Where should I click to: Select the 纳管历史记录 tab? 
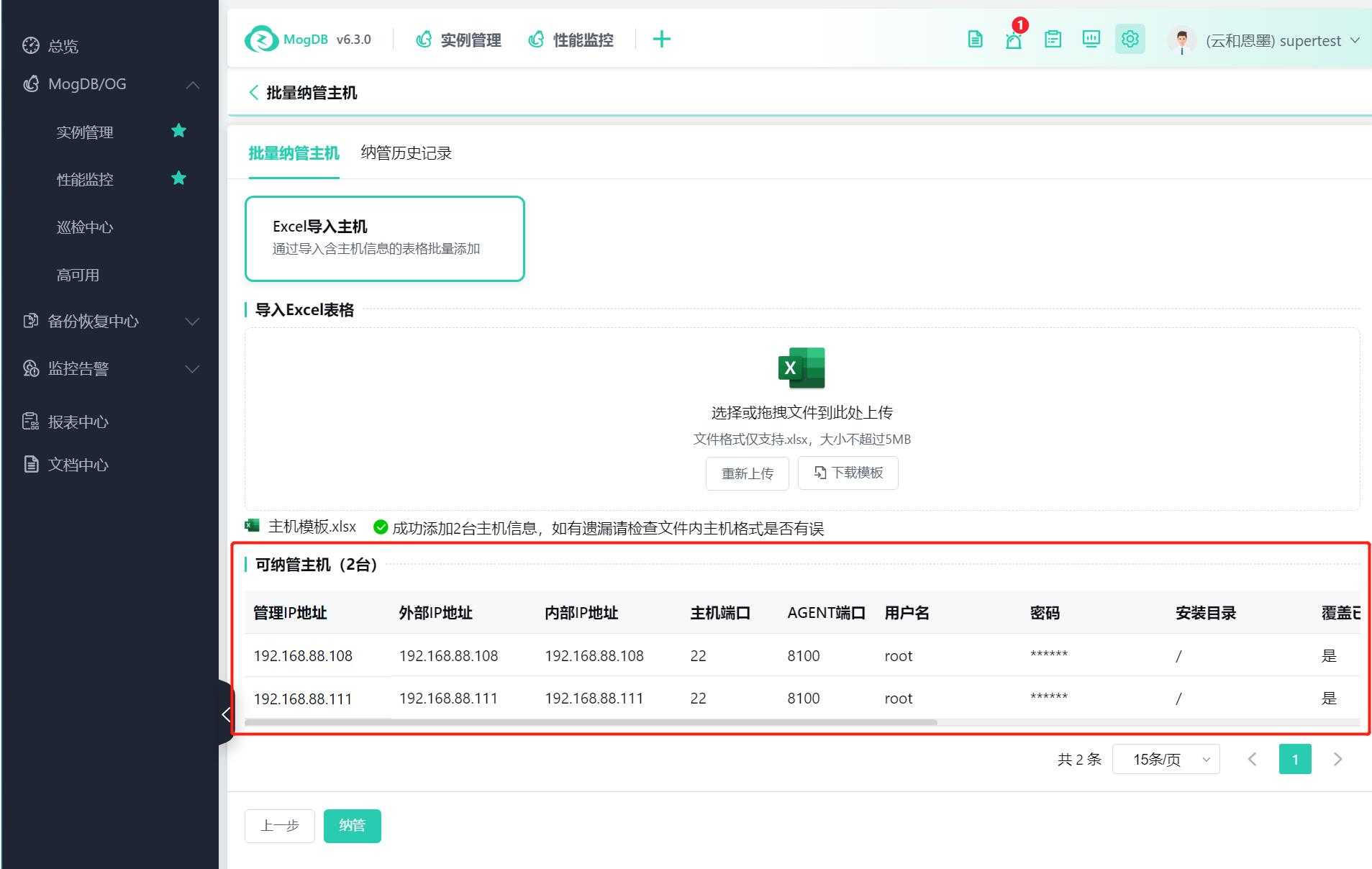click(x=406, y=153)
